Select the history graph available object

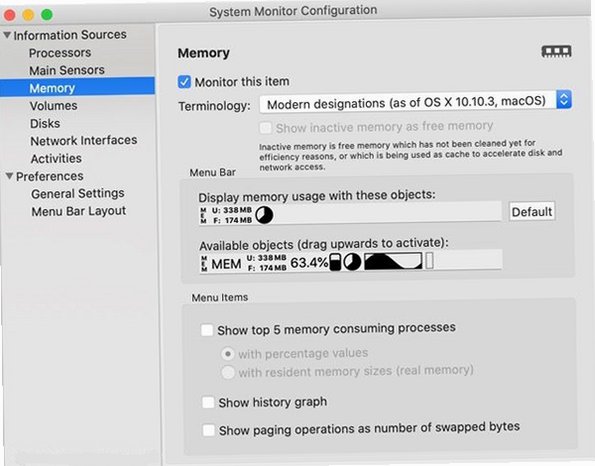(x=393, y=261)
